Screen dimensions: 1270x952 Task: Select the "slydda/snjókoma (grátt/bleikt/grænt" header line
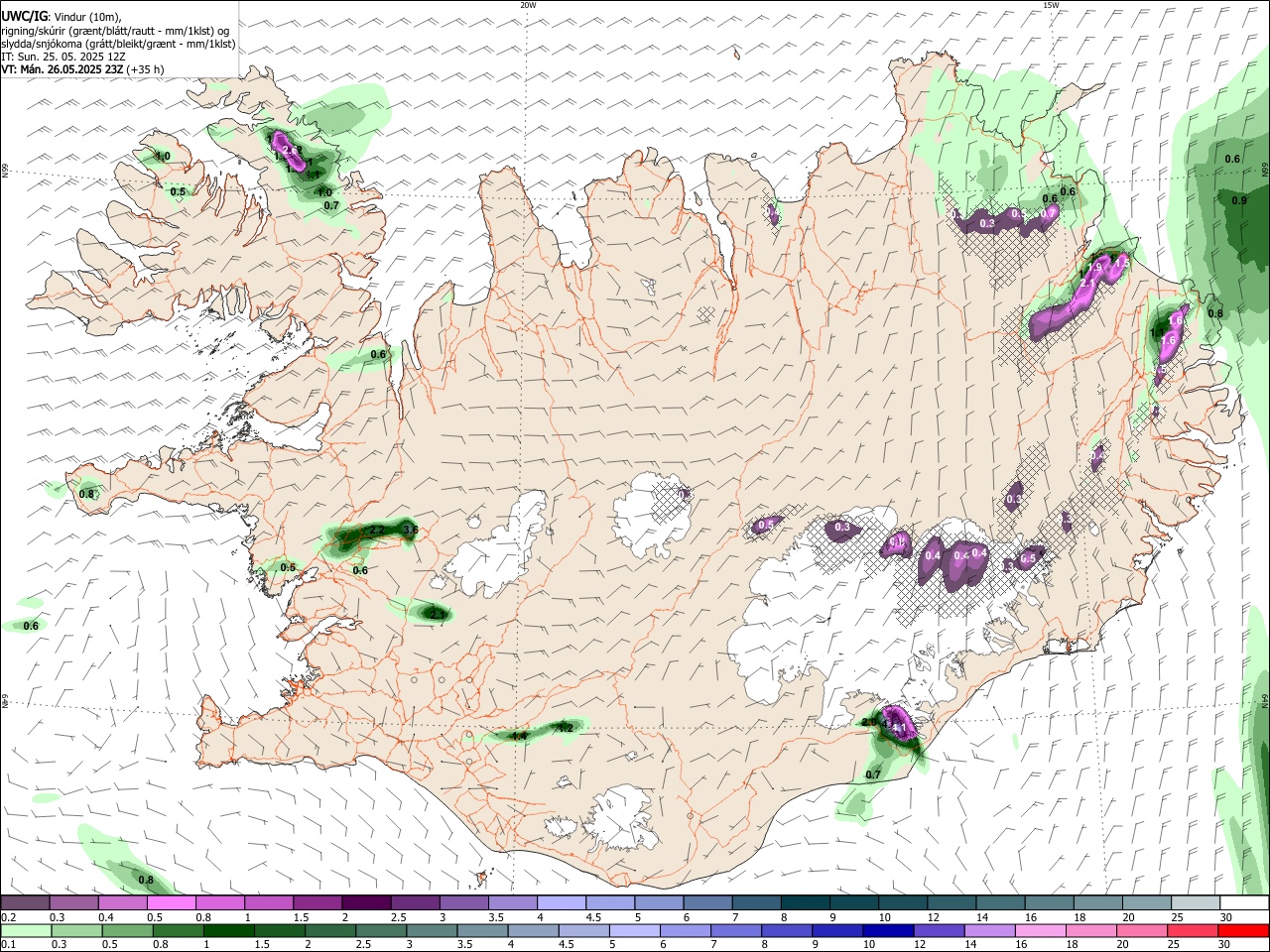(x=118, y=44)
